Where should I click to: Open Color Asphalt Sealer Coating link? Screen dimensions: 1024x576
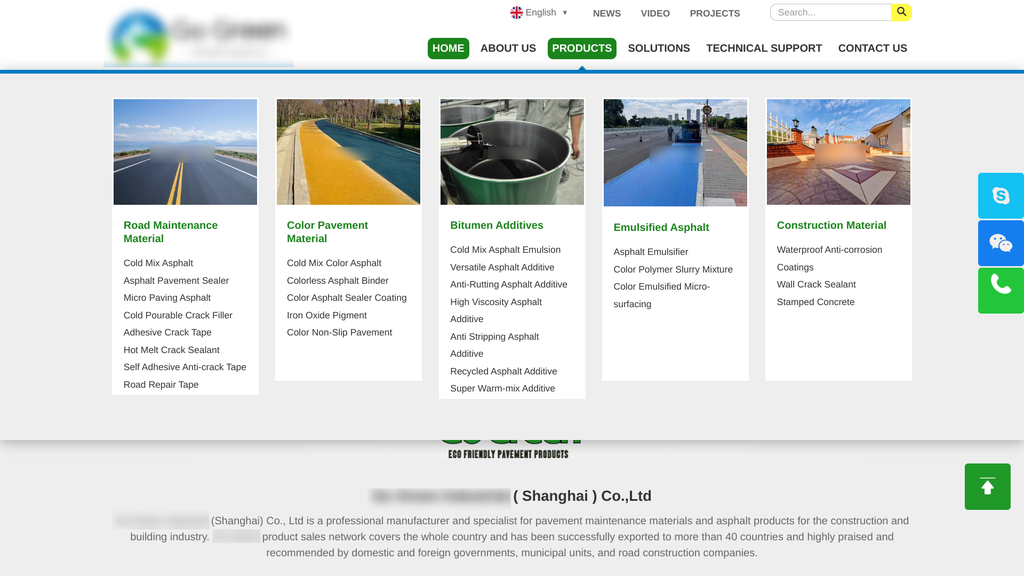coord(347,298)
